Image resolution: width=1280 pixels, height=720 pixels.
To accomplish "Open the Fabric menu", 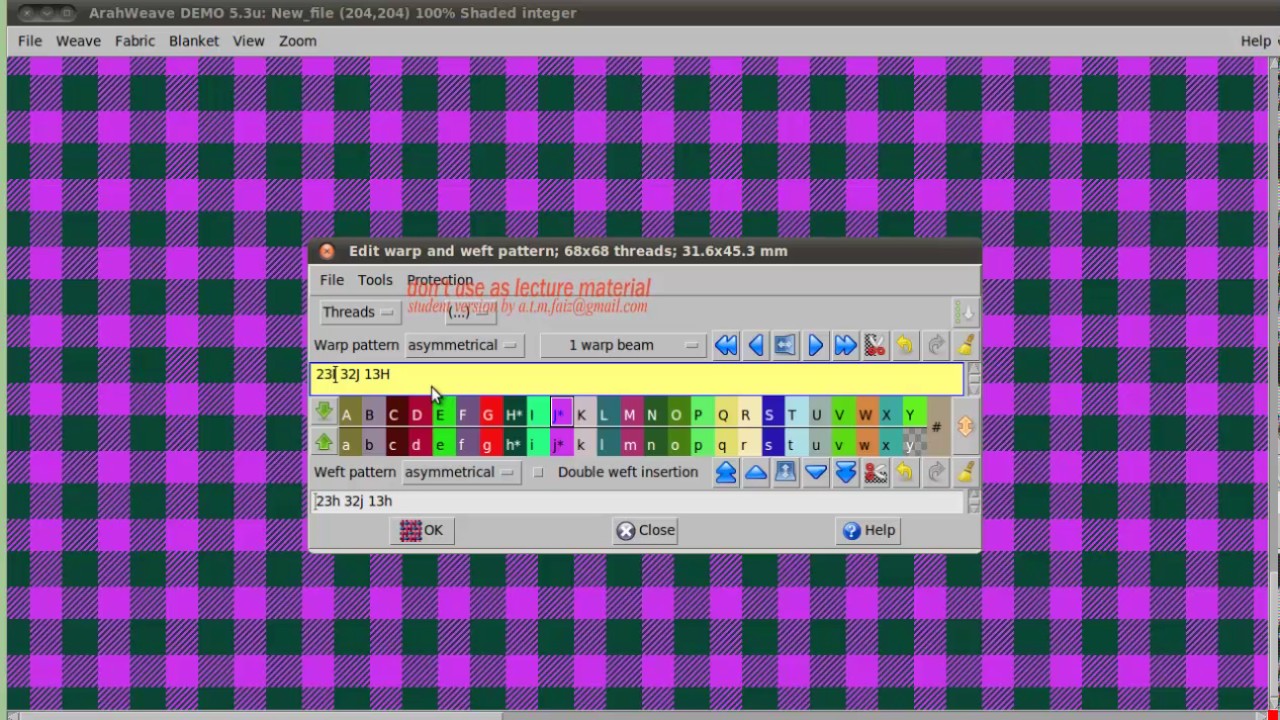I will tap(135, 41).
